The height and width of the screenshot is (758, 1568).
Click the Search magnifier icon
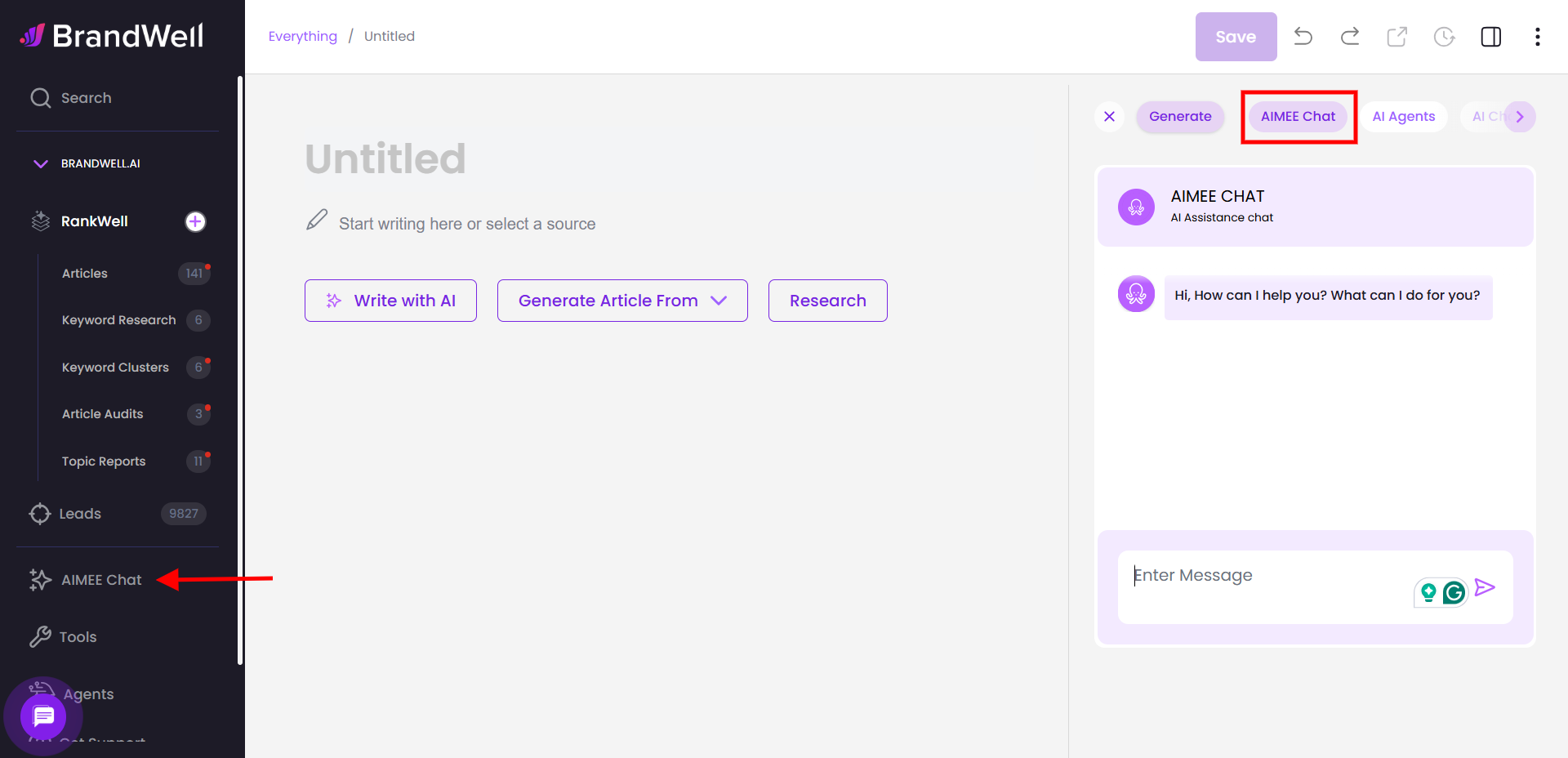click(40, 98)
